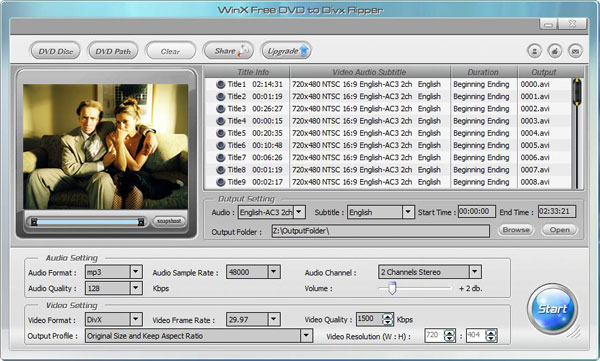
Task: Click Title6 duration 00:10:48
Action: [x=267, y=145]
